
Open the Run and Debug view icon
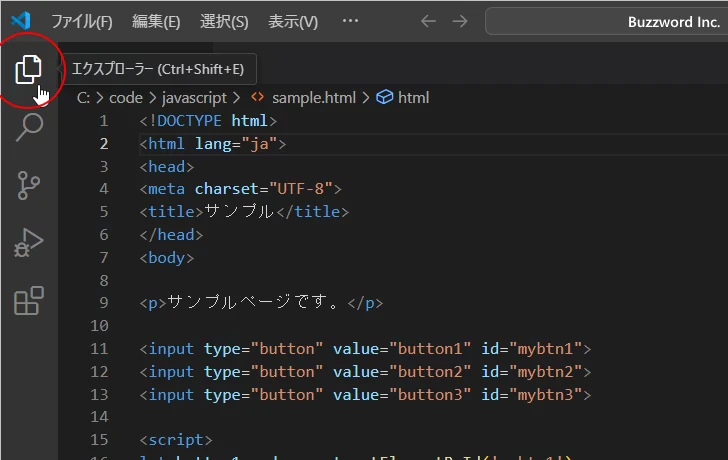[29, 243]
